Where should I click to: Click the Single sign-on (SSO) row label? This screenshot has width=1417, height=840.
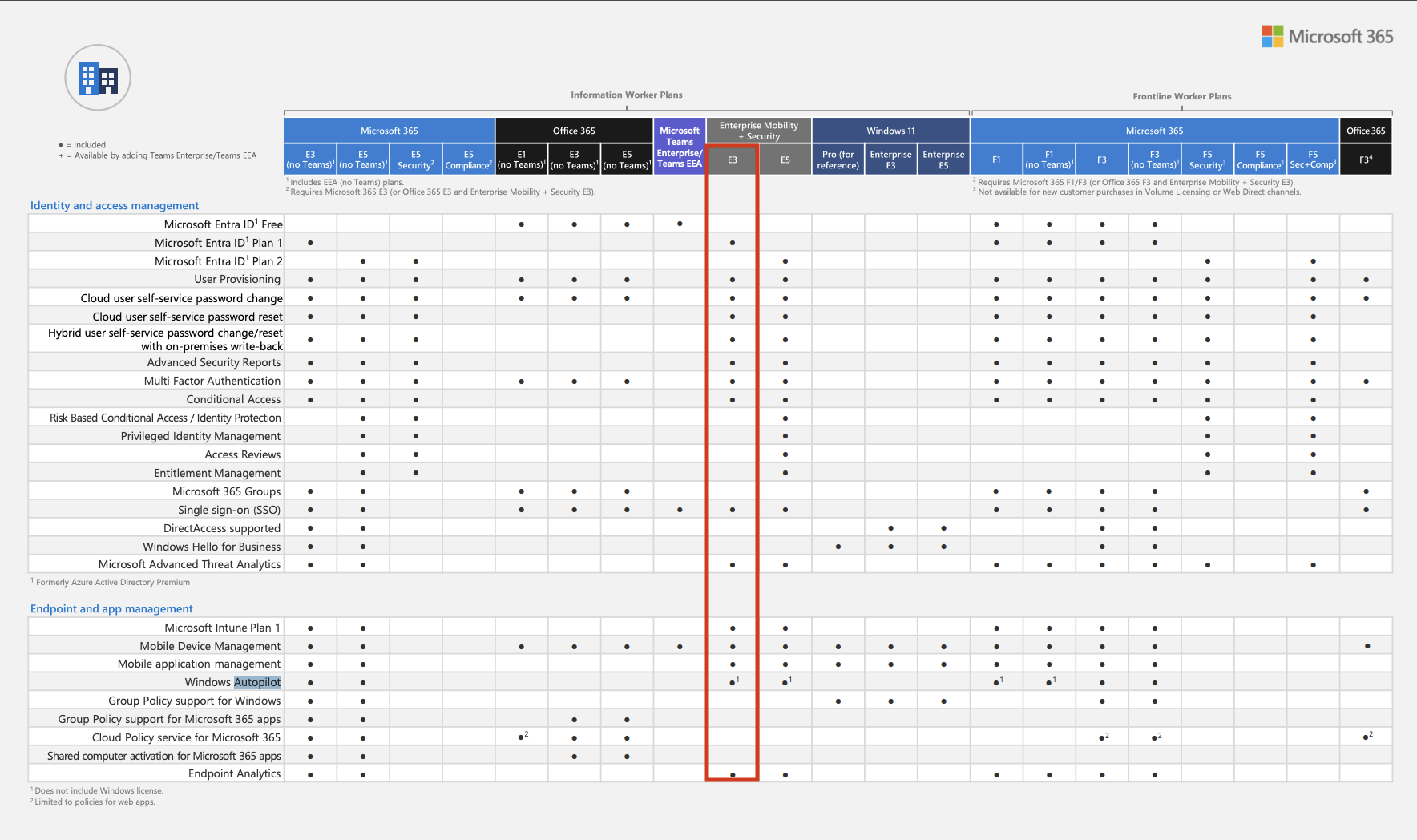[x=228, y=510]
